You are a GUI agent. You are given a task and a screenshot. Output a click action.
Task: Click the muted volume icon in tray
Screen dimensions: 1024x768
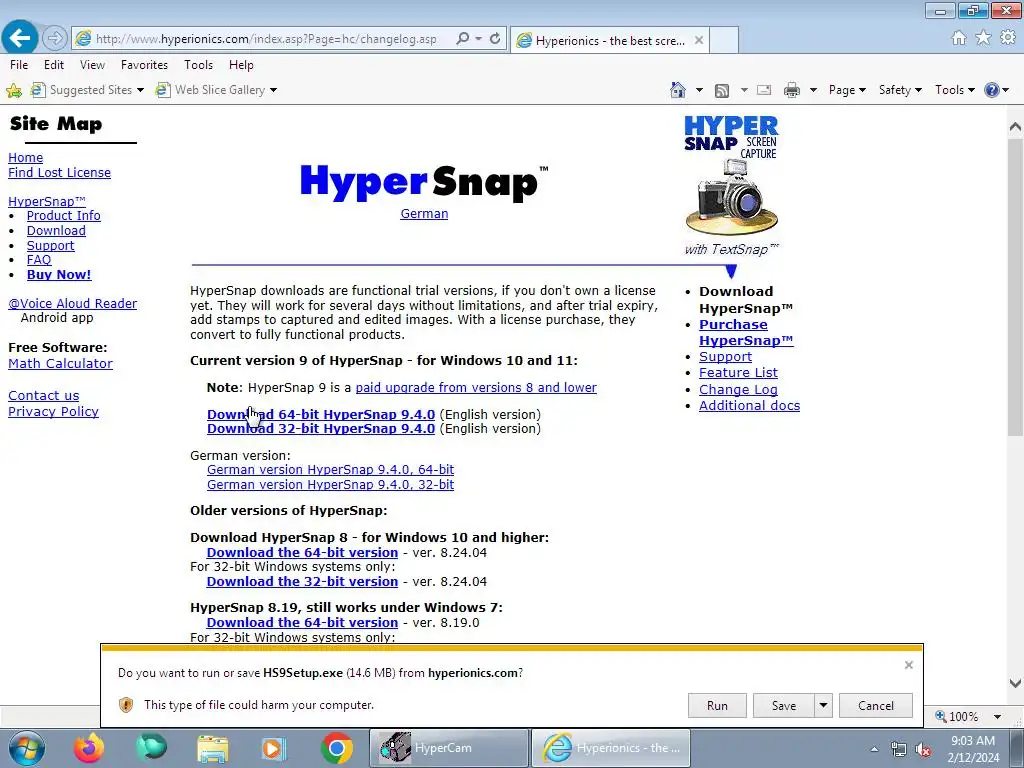coord(923,750)
